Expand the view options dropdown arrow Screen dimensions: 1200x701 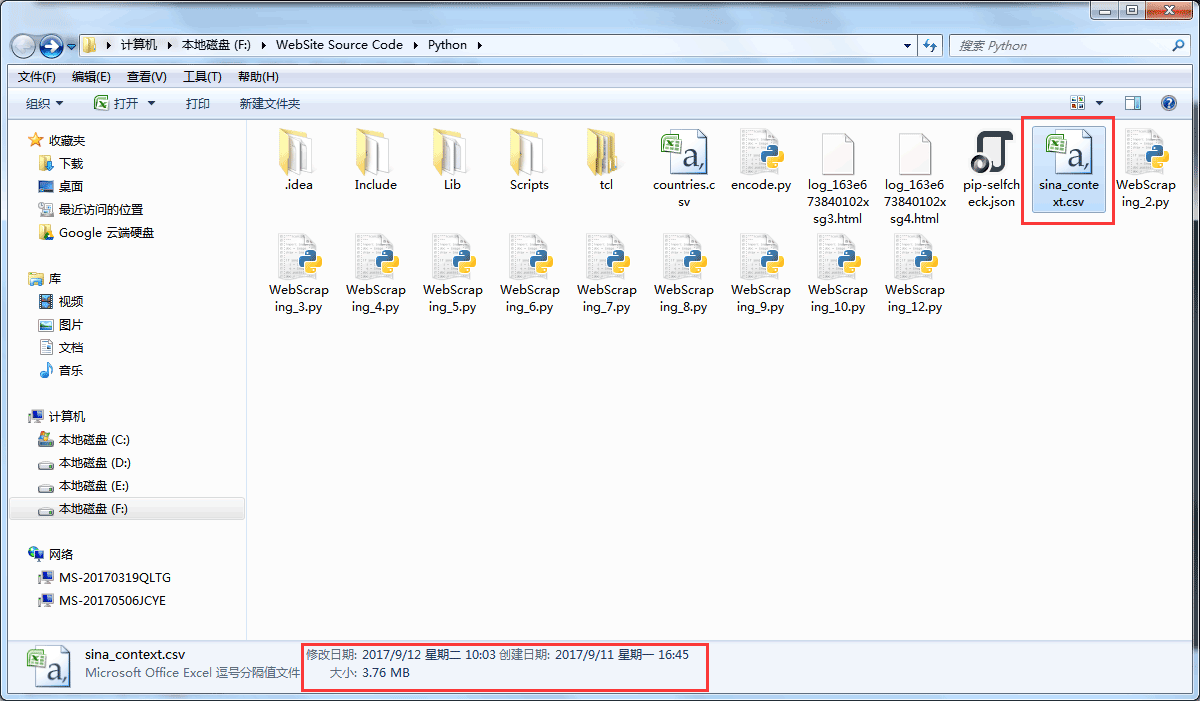coord(1099,103)
